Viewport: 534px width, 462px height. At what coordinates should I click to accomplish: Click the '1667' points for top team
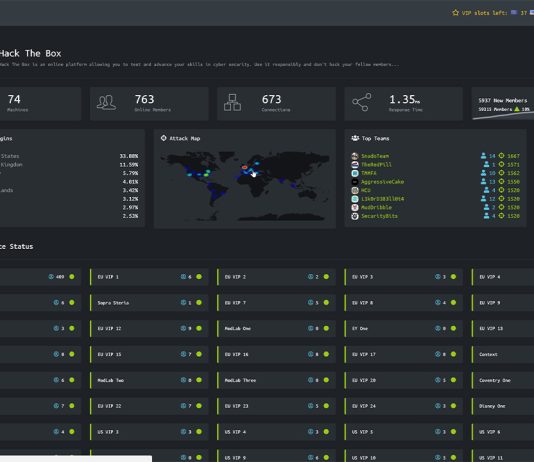[x=513, y=156]
